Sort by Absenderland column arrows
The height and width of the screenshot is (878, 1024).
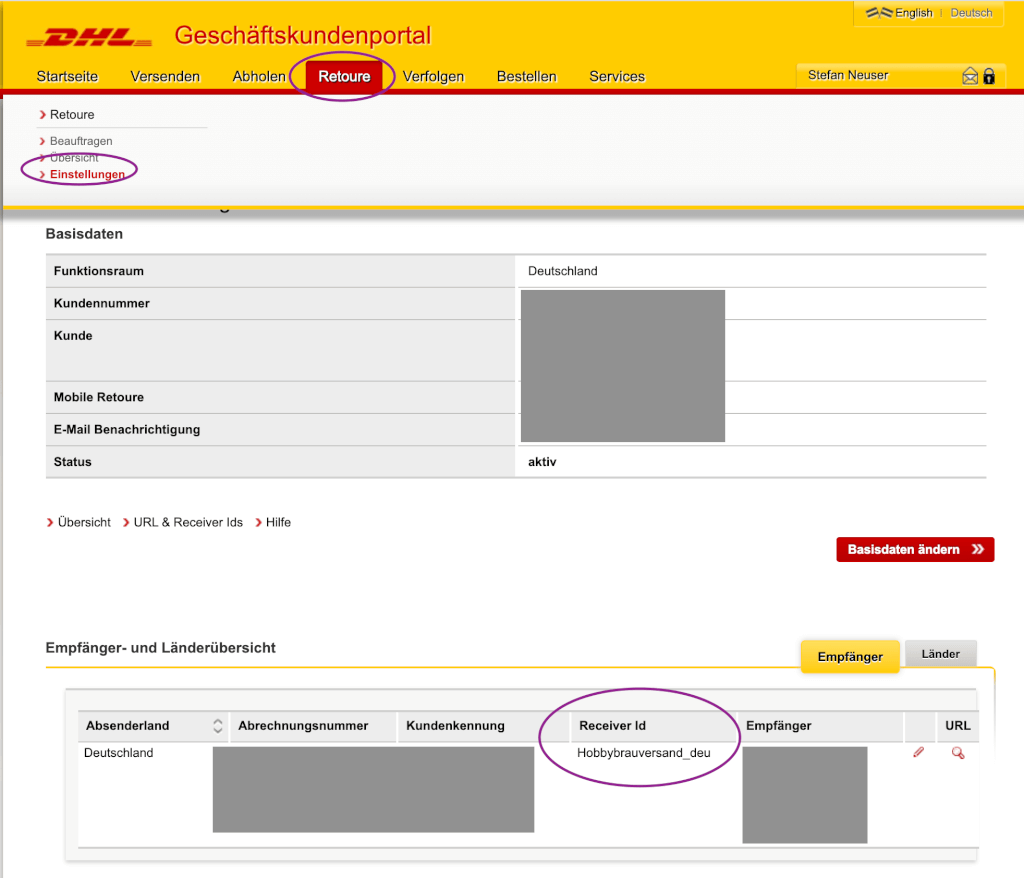[217, 726]
